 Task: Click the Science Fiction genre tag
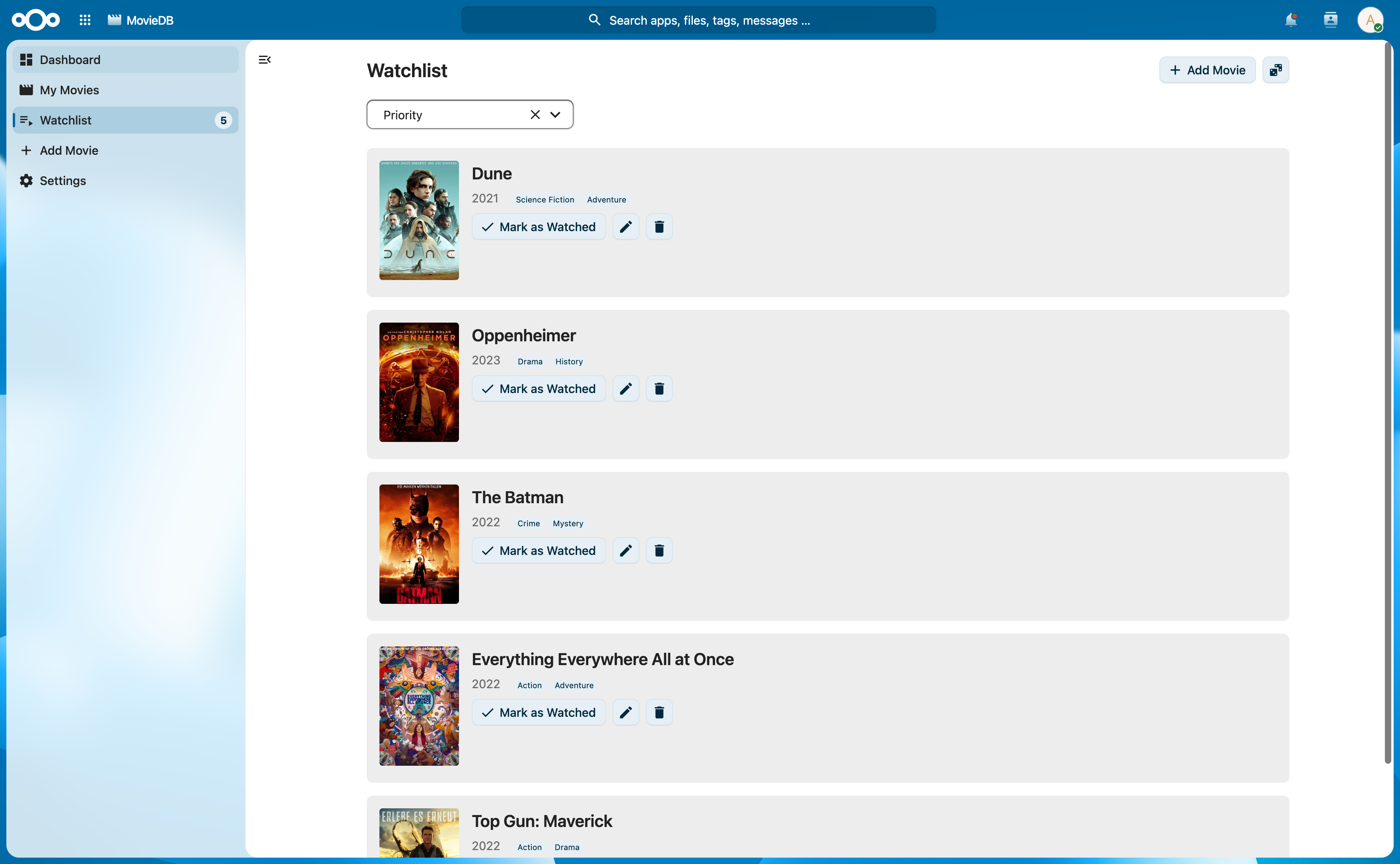click(x=545, y=199)
